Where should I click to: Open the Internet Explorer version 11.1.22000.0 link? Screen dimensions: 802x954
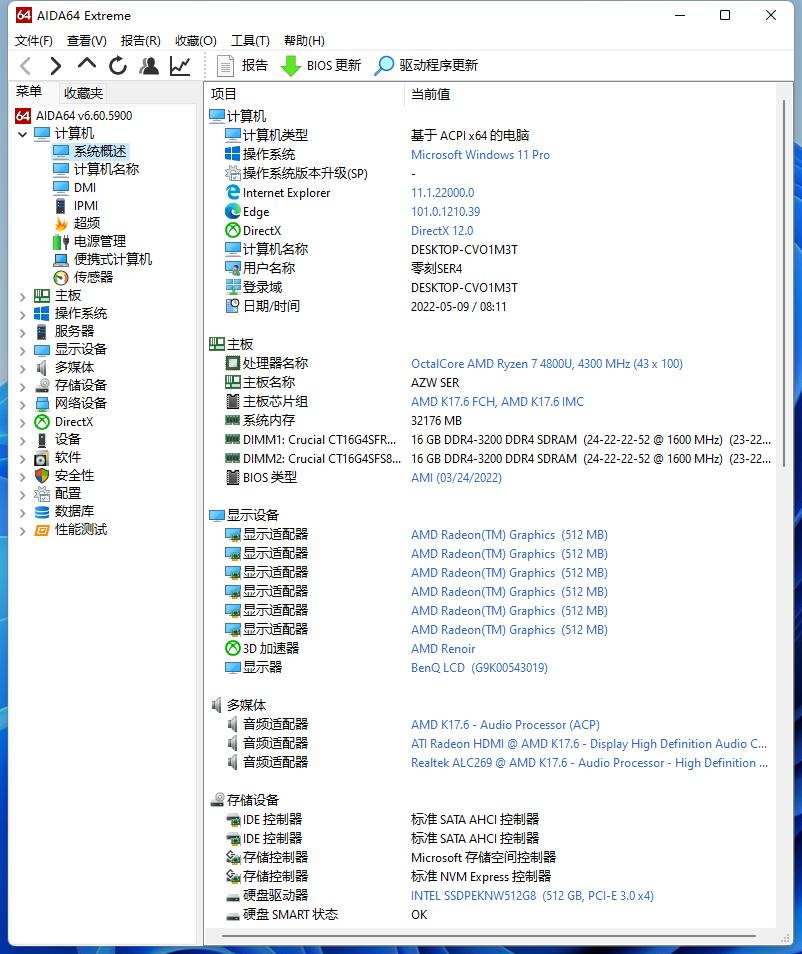click(x=442, y=193)
